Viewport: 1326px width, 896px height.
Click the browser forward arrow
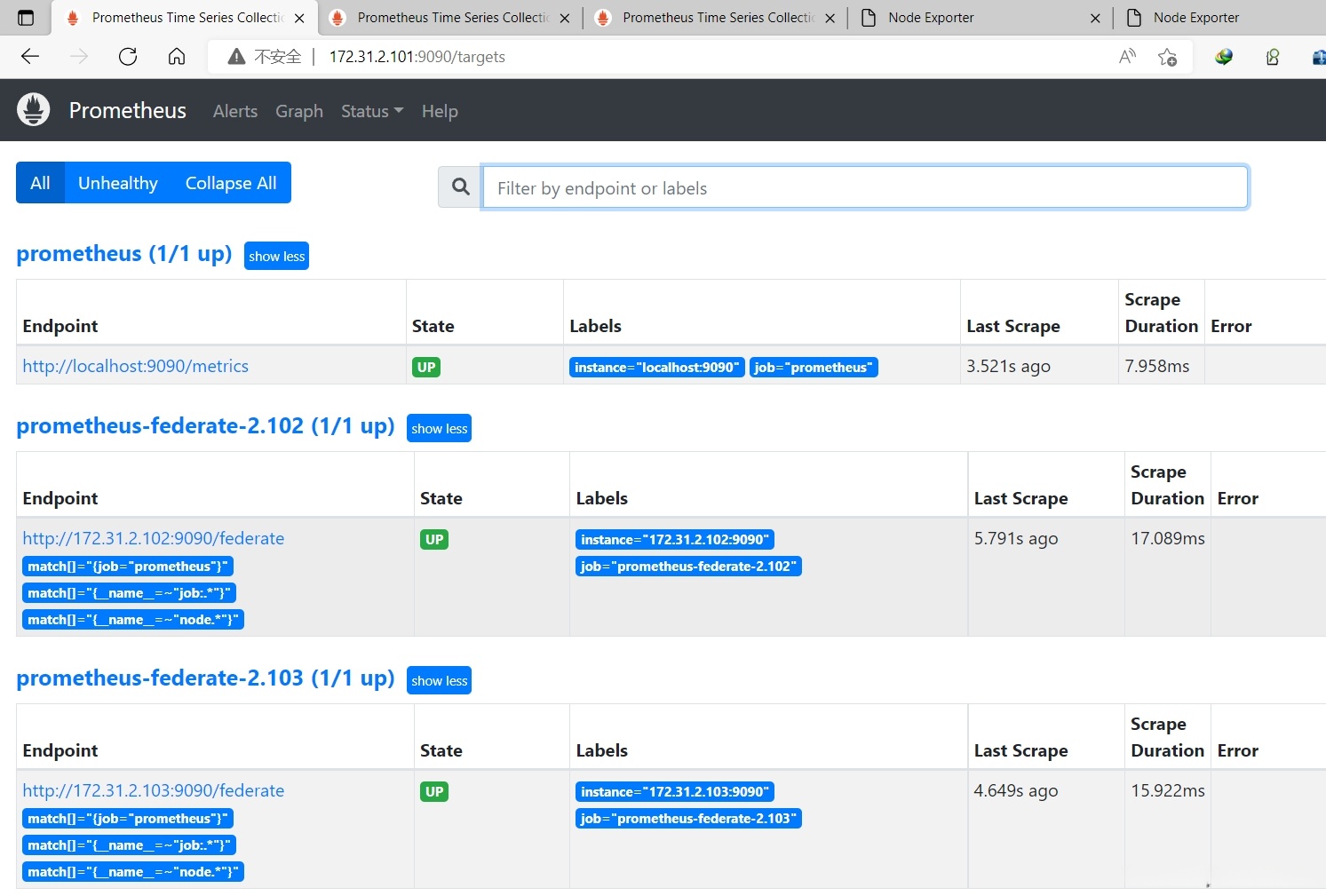pos(79,57)
